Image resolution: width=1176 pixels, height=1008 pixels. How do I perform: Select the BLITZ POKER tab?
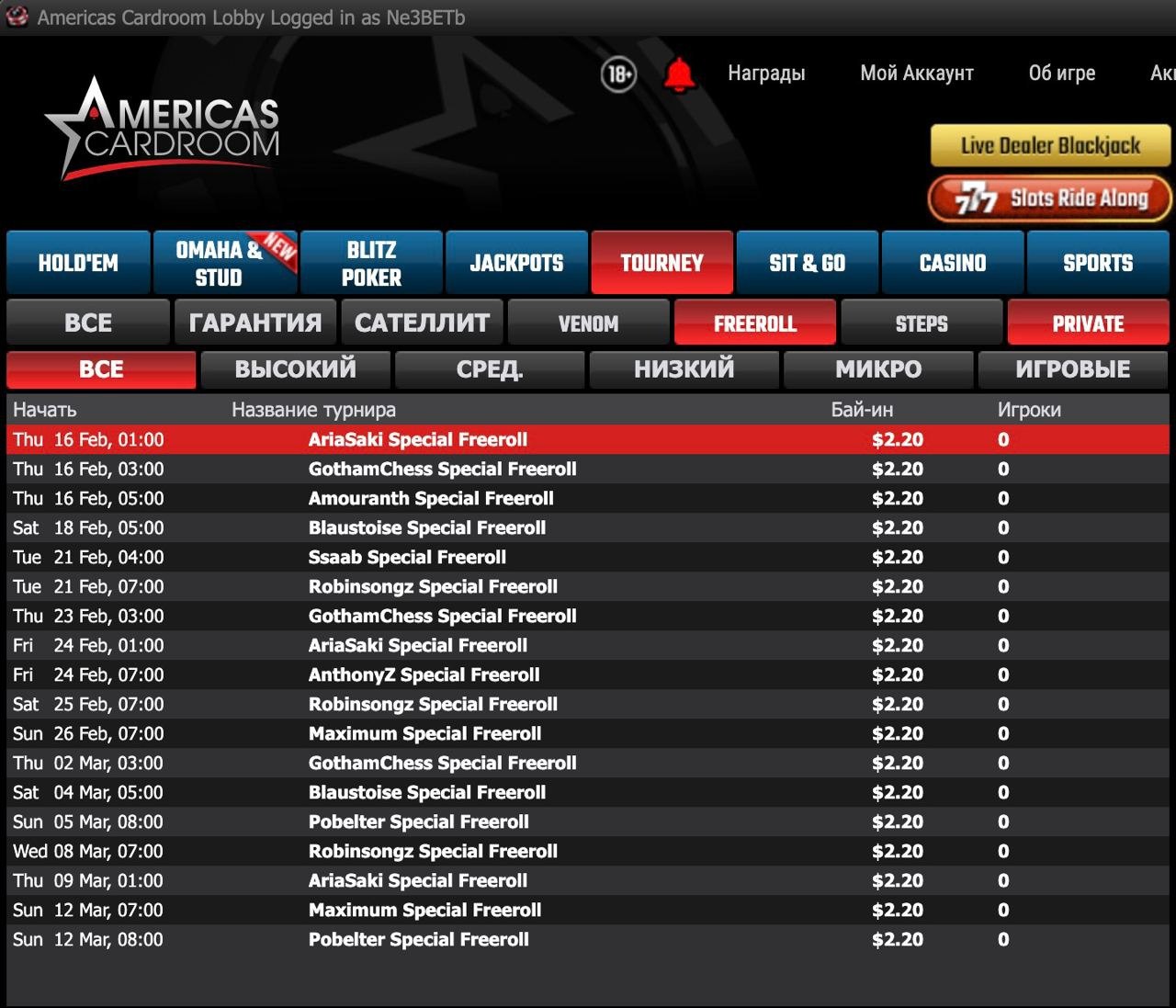(x=371, y=263)
